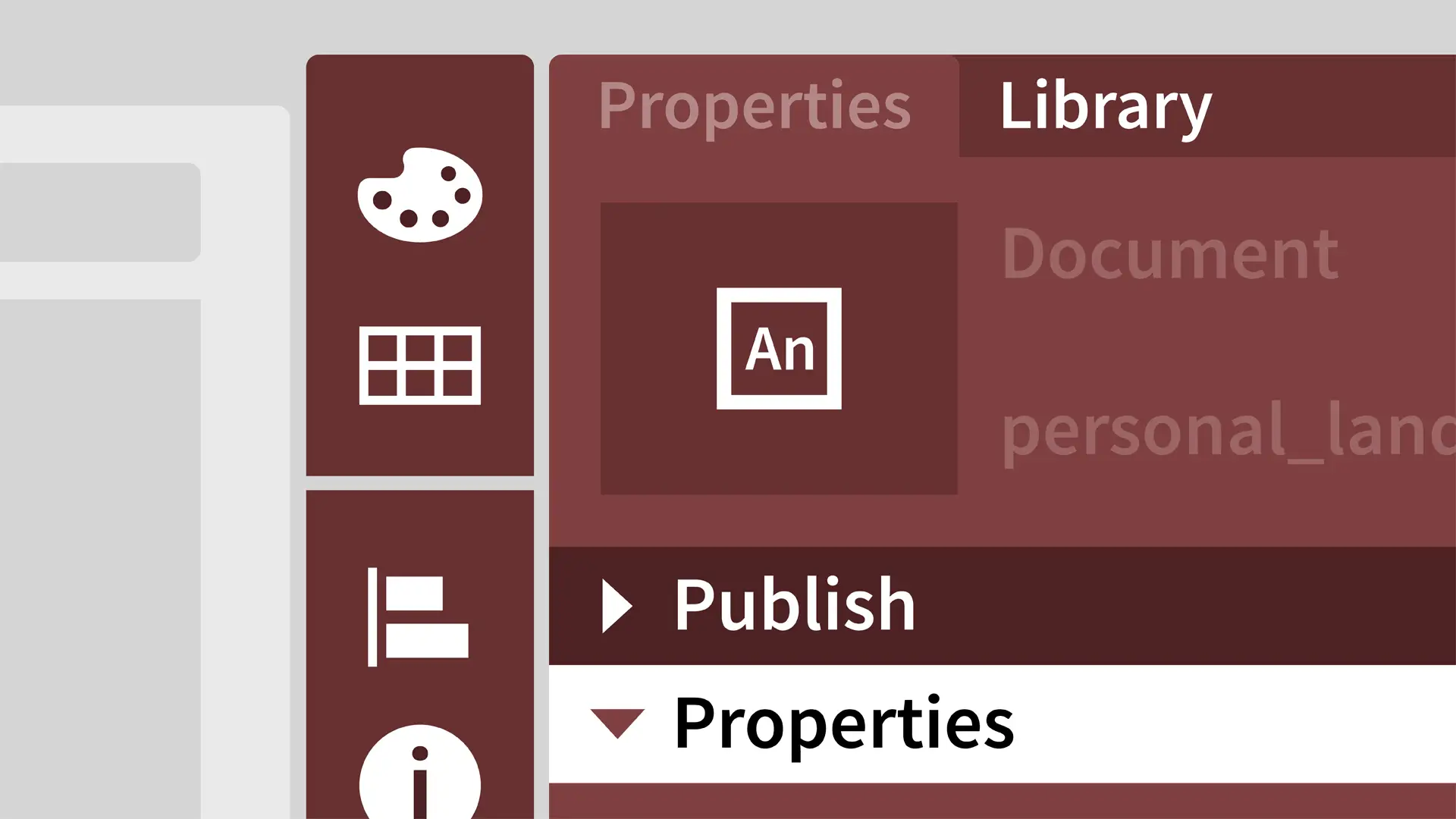Select the Document type label
Viewport: 1456px width, 819px height.
tap(1170, 253)
